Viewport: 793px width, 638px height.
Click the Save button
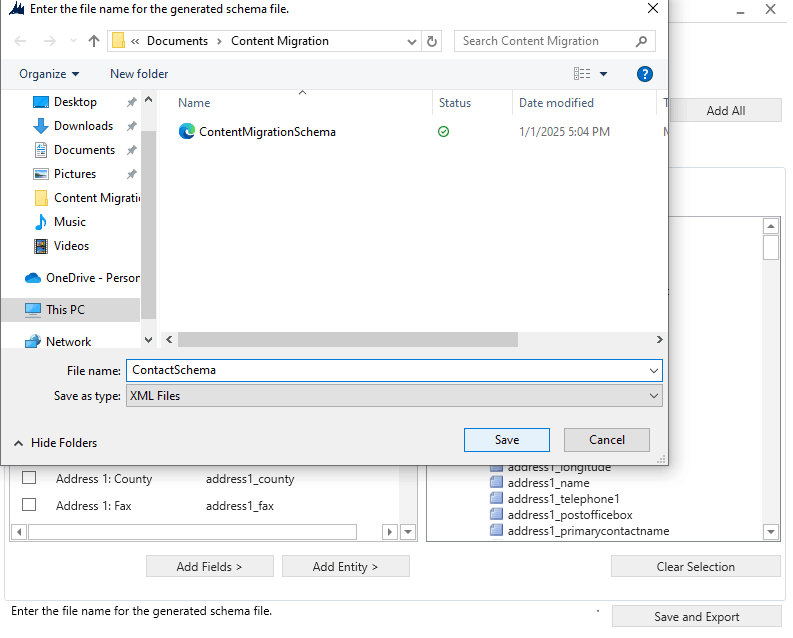[x=506, y=440]
